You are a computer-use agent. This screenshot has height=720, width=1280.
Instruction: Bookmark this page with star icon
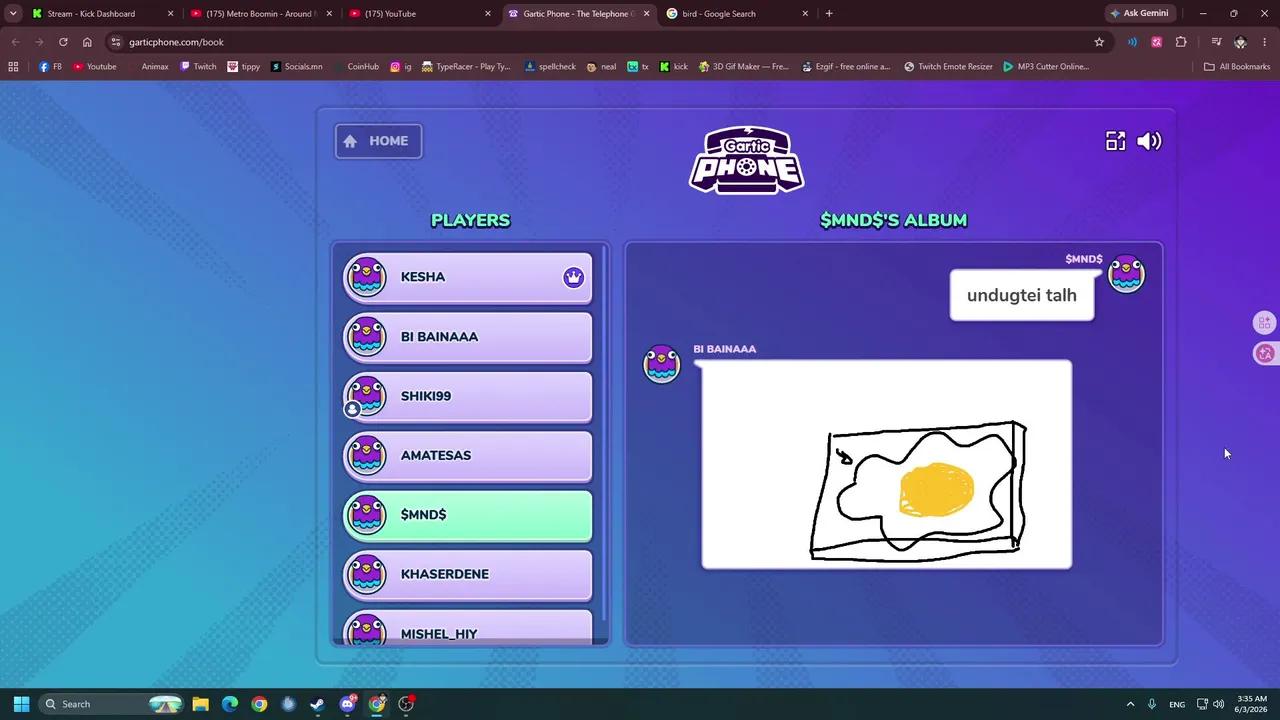pyautogui.click(x=1099, y=42)
